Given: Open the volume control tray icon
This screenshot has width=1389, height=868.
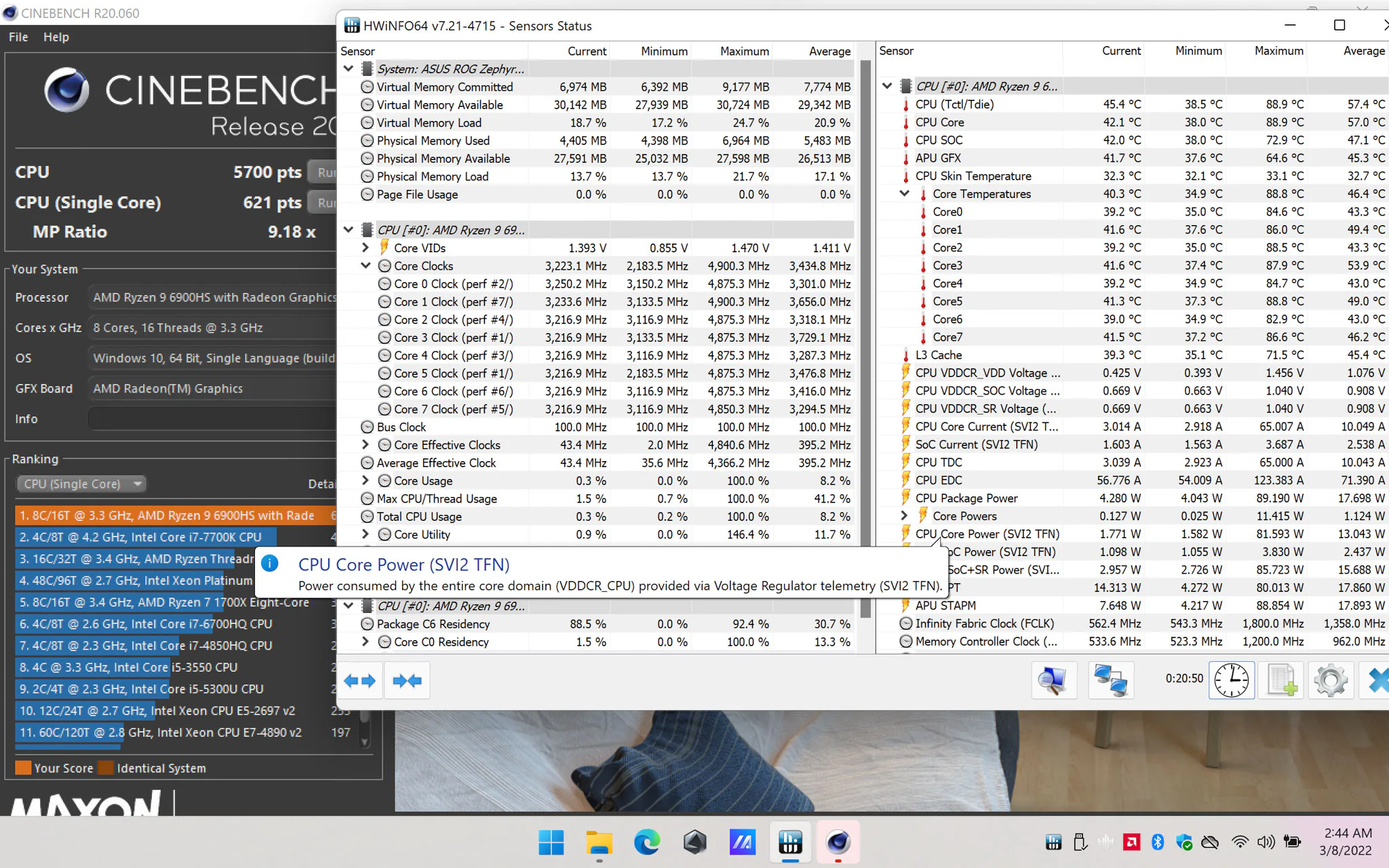Looking at the screenshot, I should [1266, 842].
